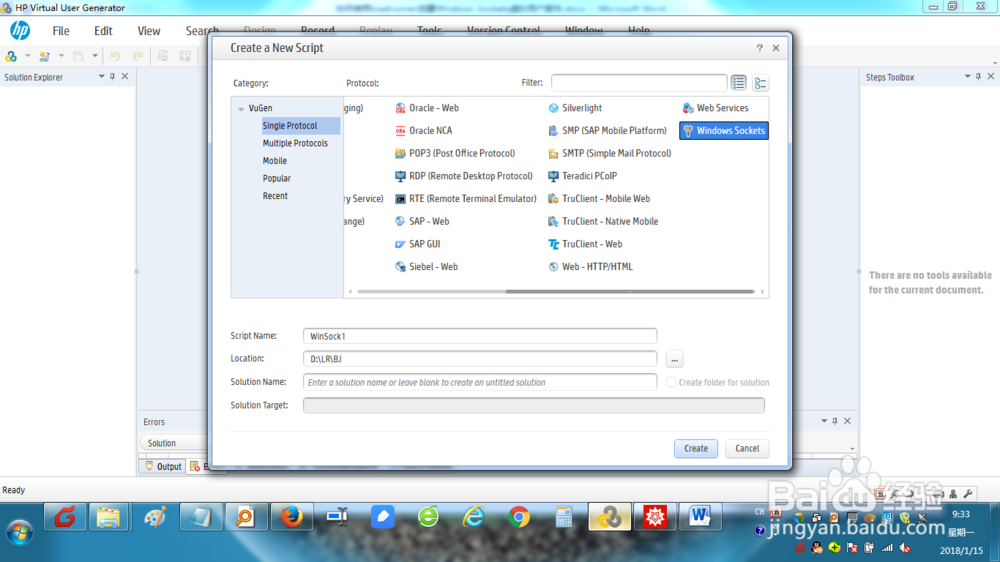Select the Teradici PCoIP protocol
The width and height of the screenshot is (1000, 562).
(x=582, y=175)
